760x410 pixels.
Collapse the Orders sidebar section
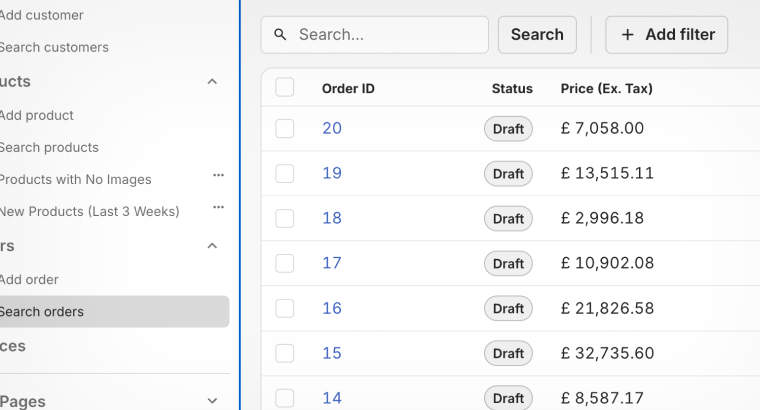click(x=212, y=246)
